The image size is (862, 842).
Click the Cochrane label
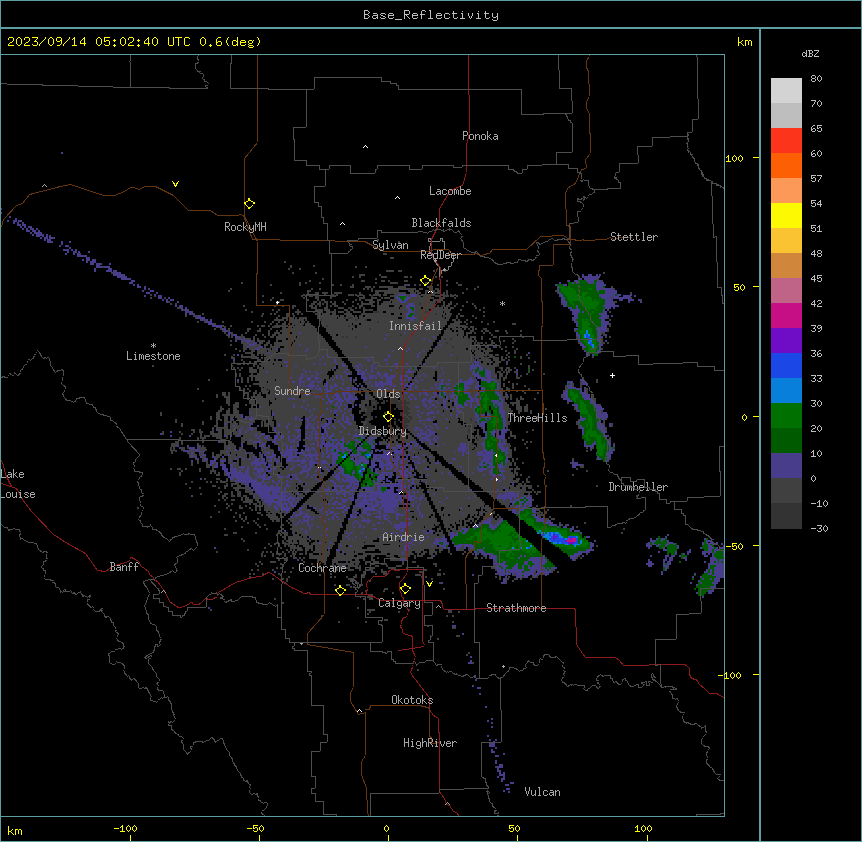[x=322, y=568]
